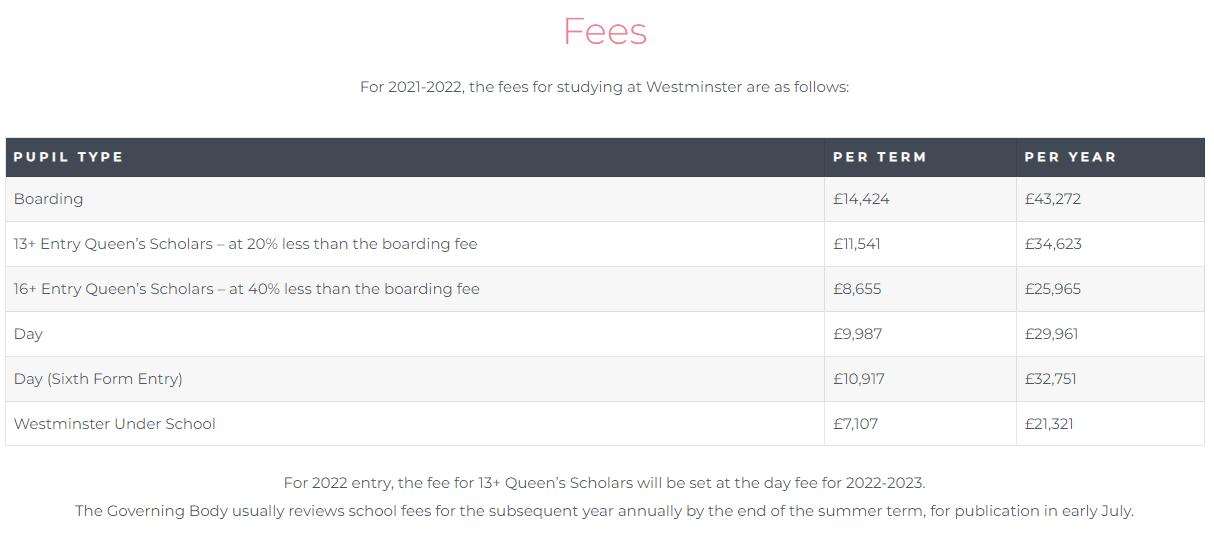This screenshot has height=548, width=1214.
Task: Click the £11,541 per term value
Action: click(x=857, y=244)
